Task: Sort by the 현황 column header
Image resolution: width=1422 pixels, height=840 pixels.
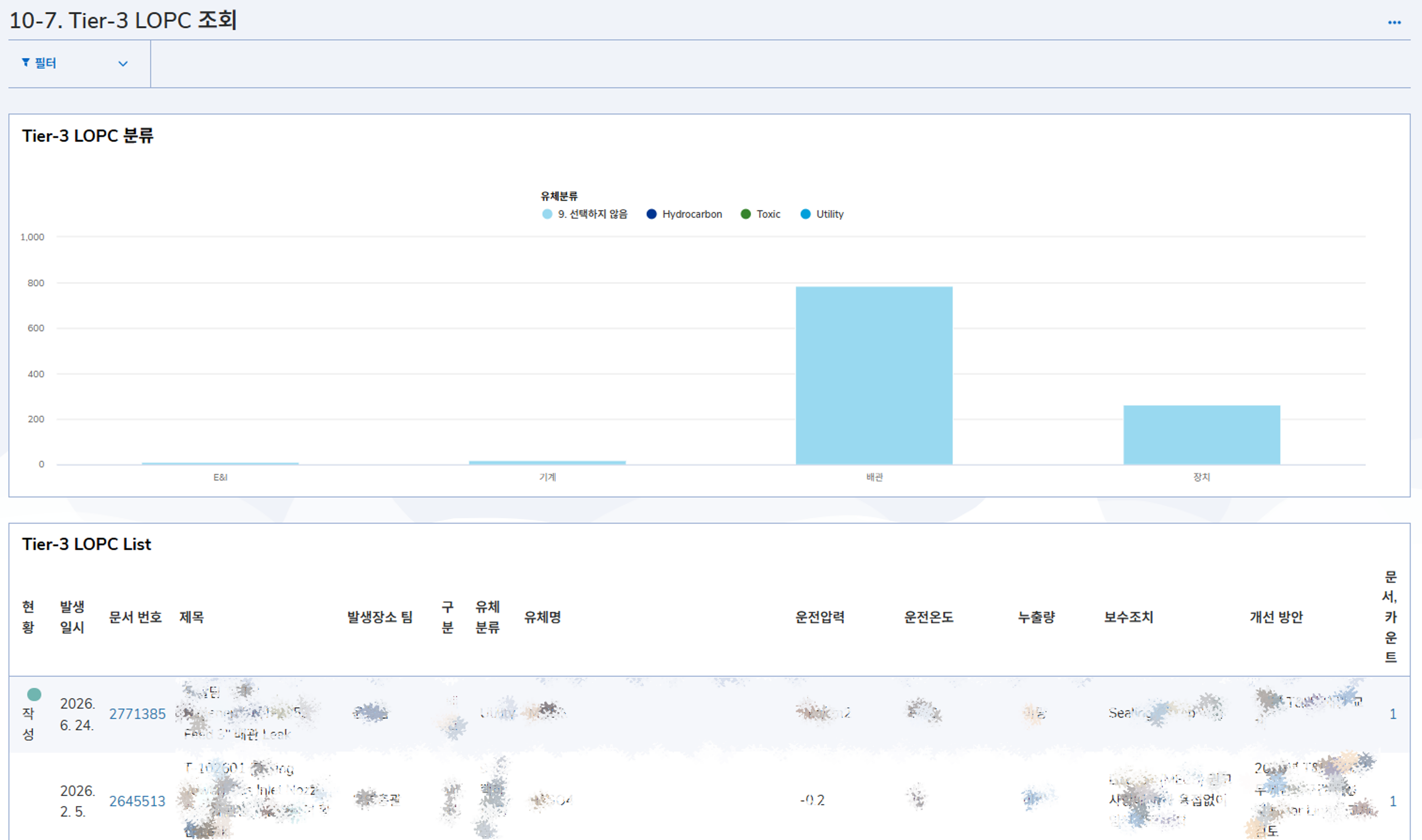Action: pos(28,617)
